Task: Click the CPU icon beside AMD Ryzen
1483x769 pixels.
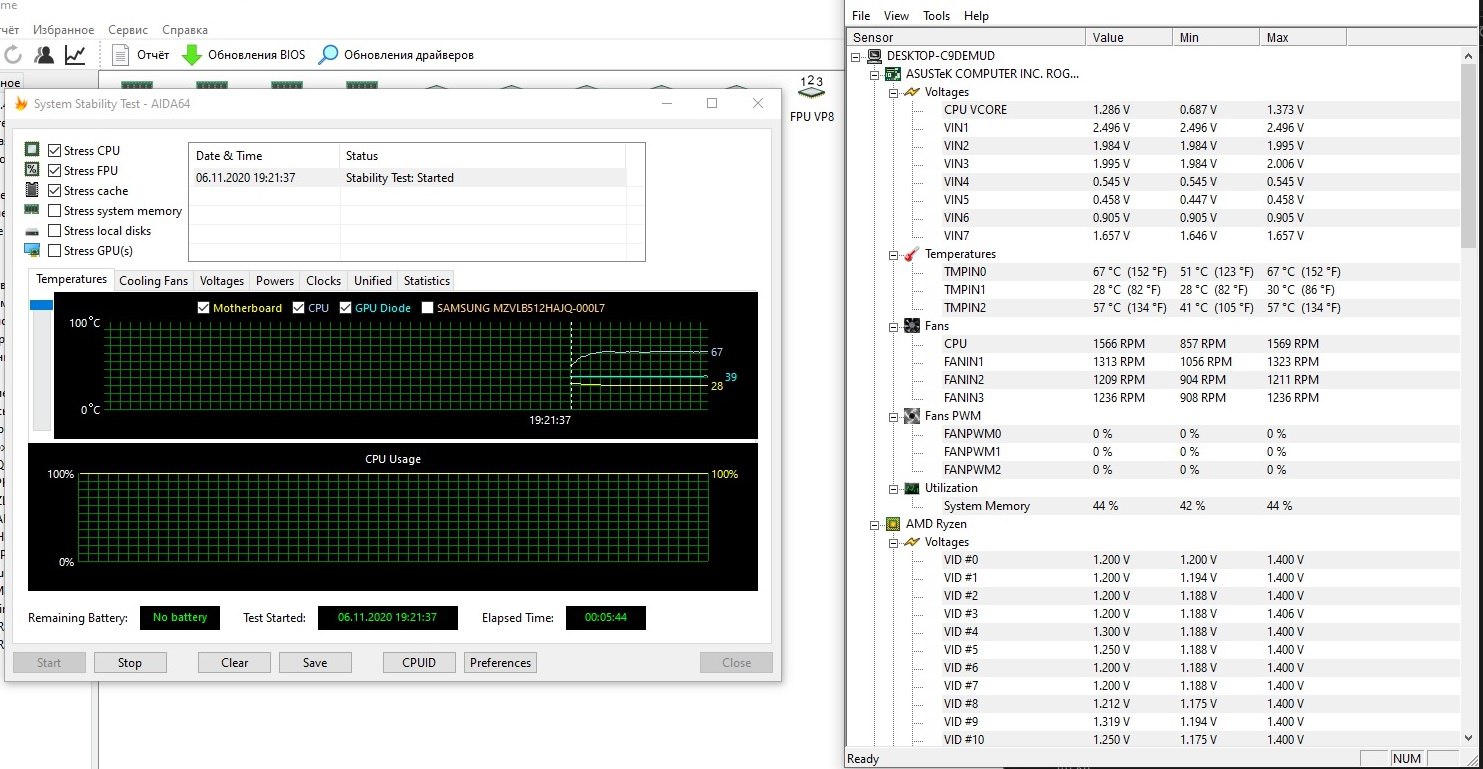Action: (894, 524)
